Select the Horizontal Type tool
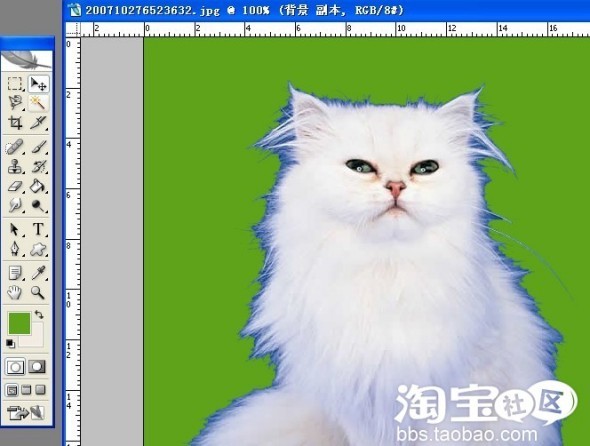Screen dimensions: 590x446 click(x=38, y=229)
